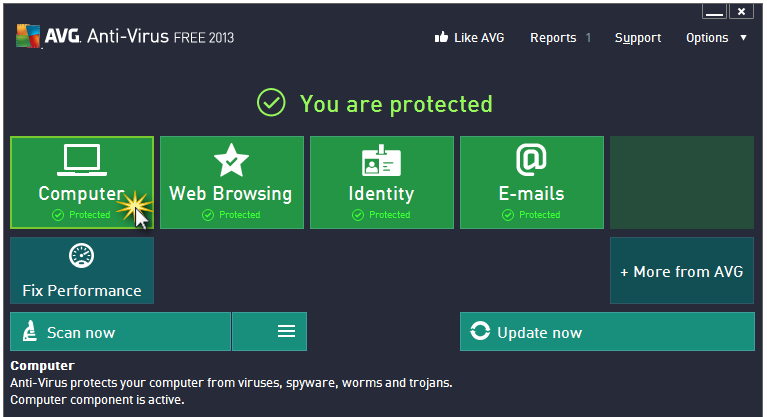Click the Reports count number 1
Viewport: 767px width, 417px height.
(x=588, y=38)
